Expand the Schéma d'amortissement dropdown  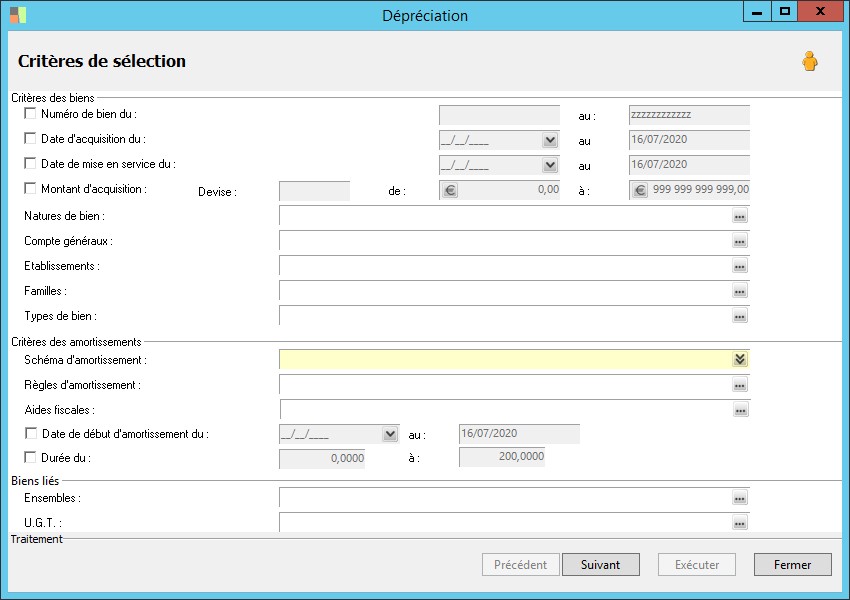tap(740, 360)
